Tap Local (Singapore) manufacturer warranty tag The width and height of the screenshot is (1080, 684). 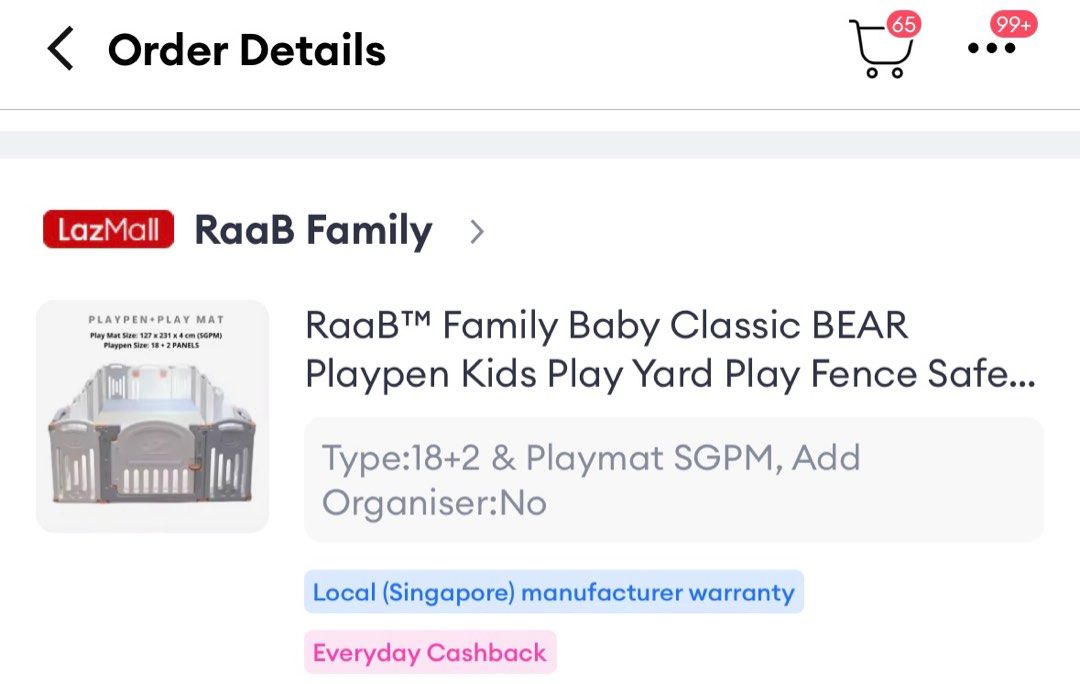coord(554,592)
